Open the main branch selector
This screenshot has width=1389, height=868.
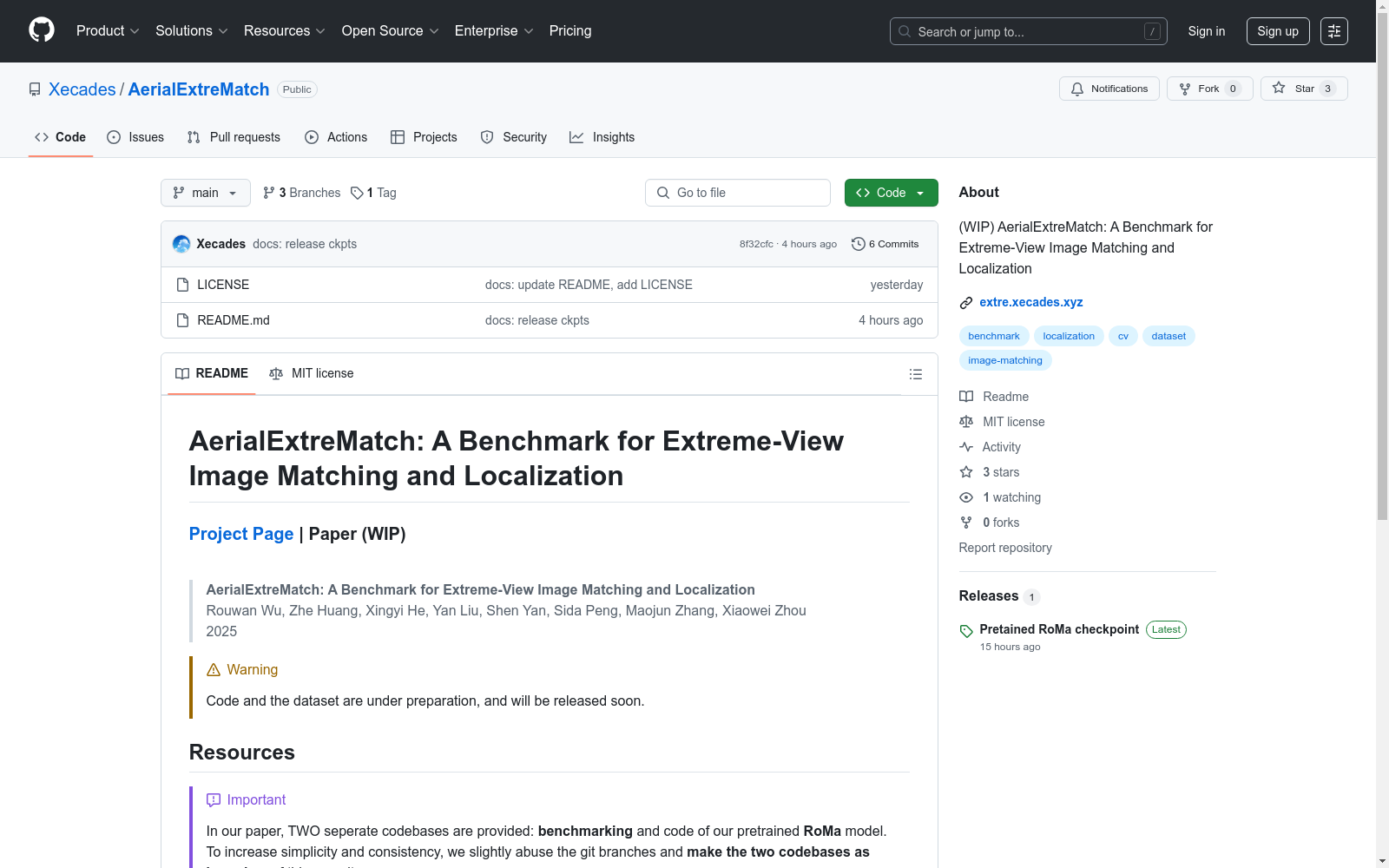click(x=206, y=193)
